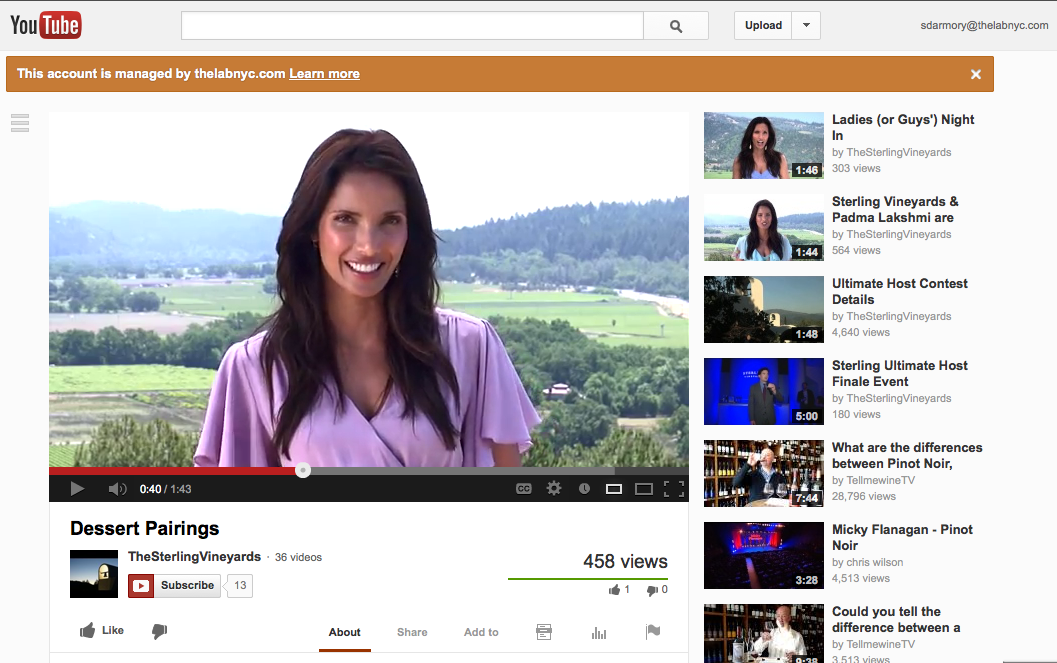Open the sdarmory@thelabnyc.com account menu

pos(984,26)
